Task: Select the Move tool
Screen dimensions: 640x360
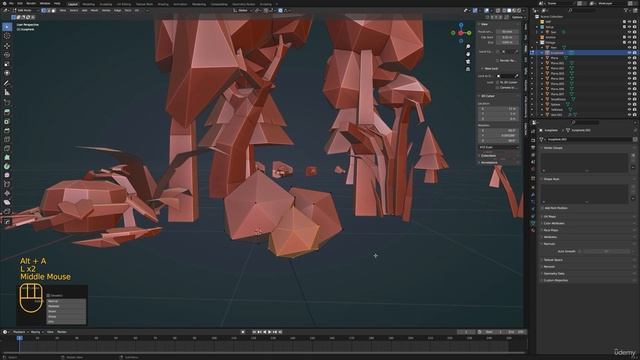Action: click(x=7, y=46)
